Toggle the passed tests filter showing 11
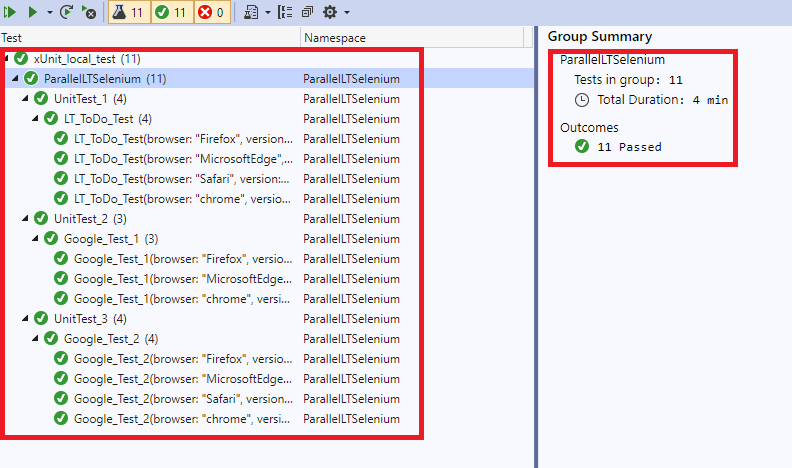 click(x=170, y=12)
